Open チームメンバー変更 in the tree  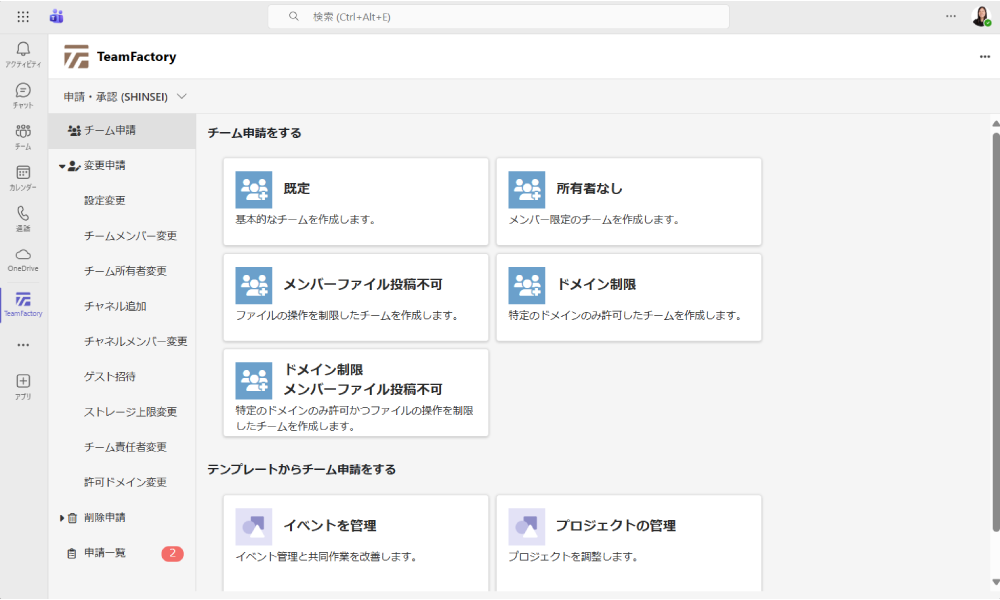131,236
